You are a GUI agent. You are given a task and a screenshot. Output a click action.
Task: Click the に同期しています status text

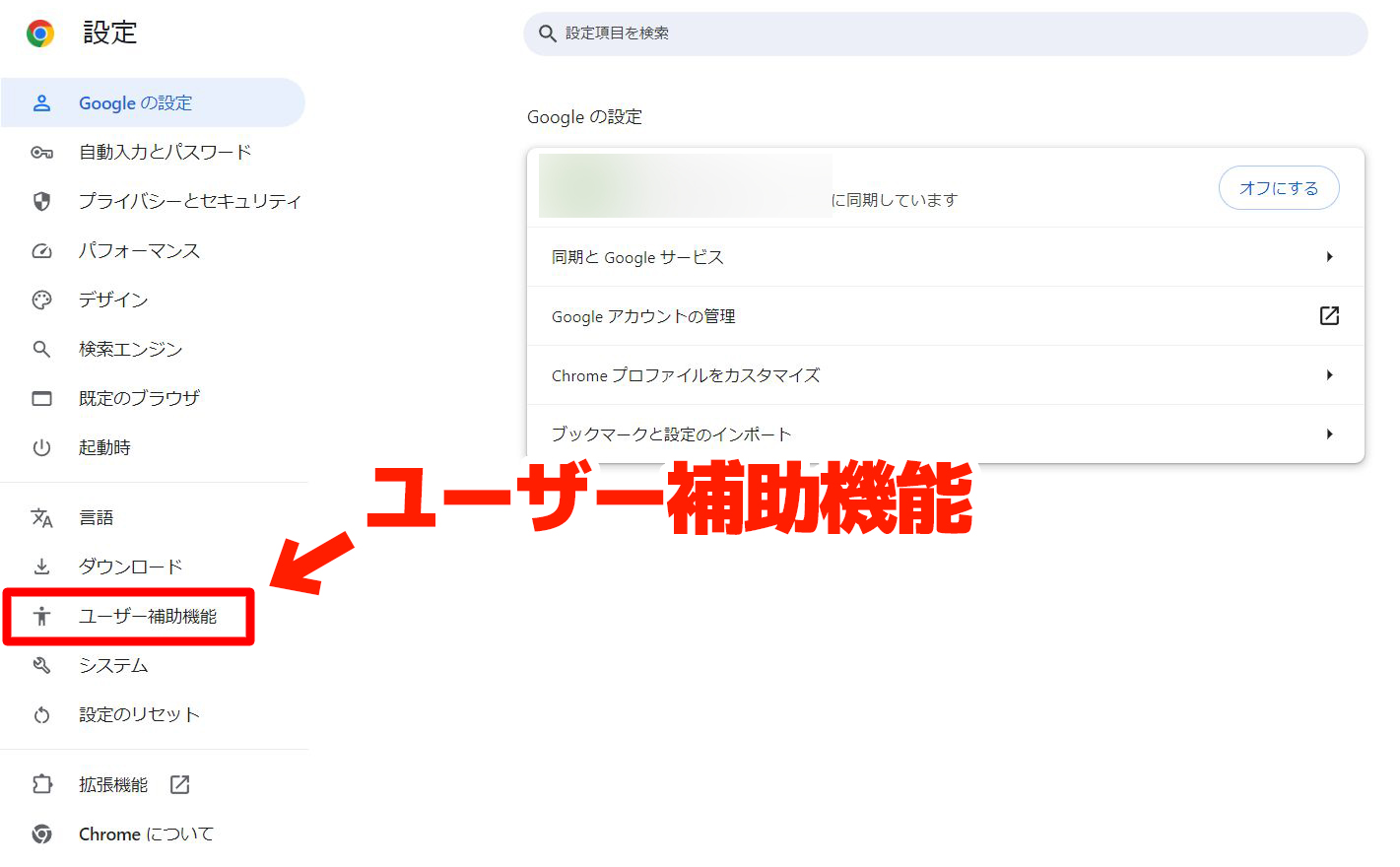895,200
